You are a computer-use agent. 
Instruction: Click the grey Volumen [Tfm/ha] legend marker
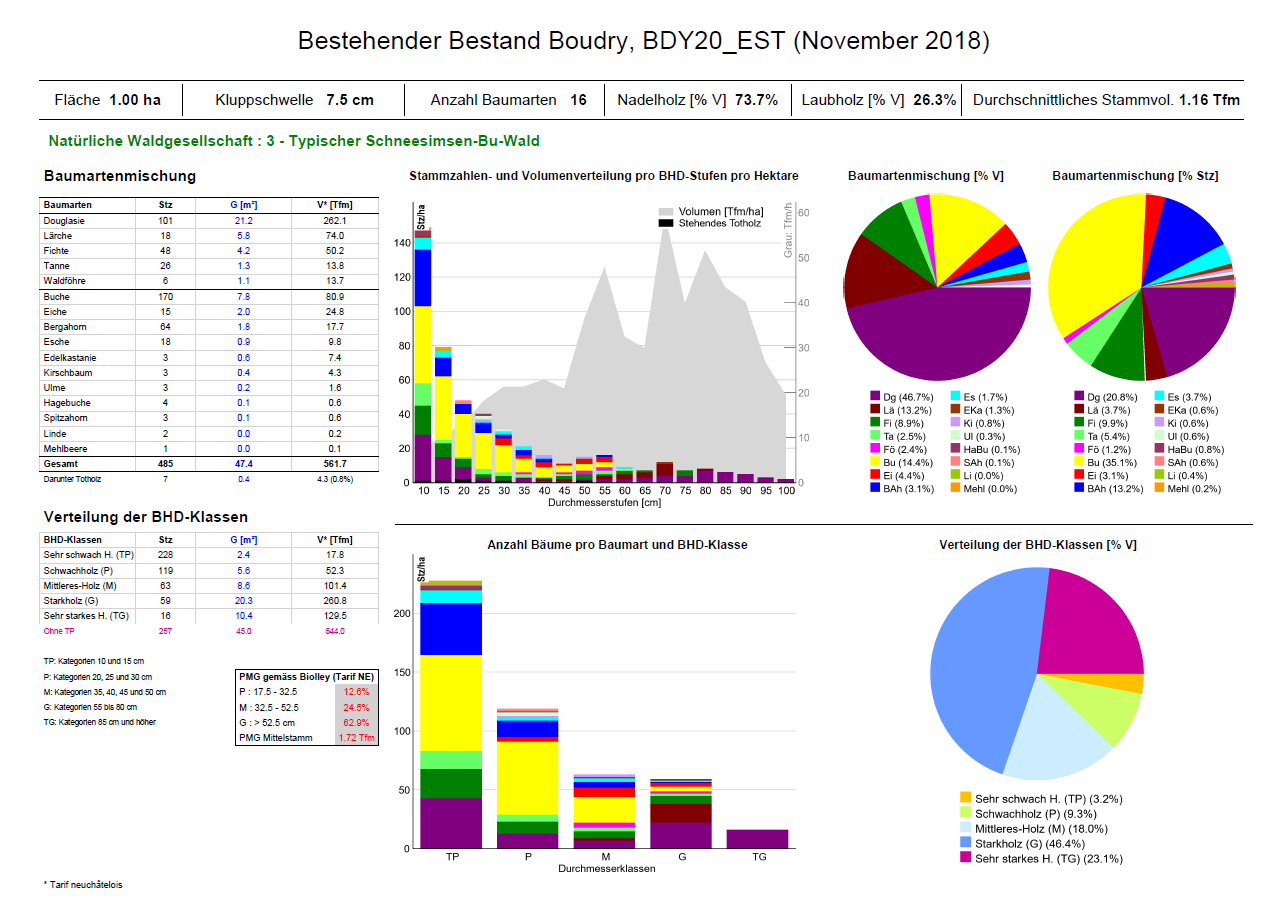point(666,212)
